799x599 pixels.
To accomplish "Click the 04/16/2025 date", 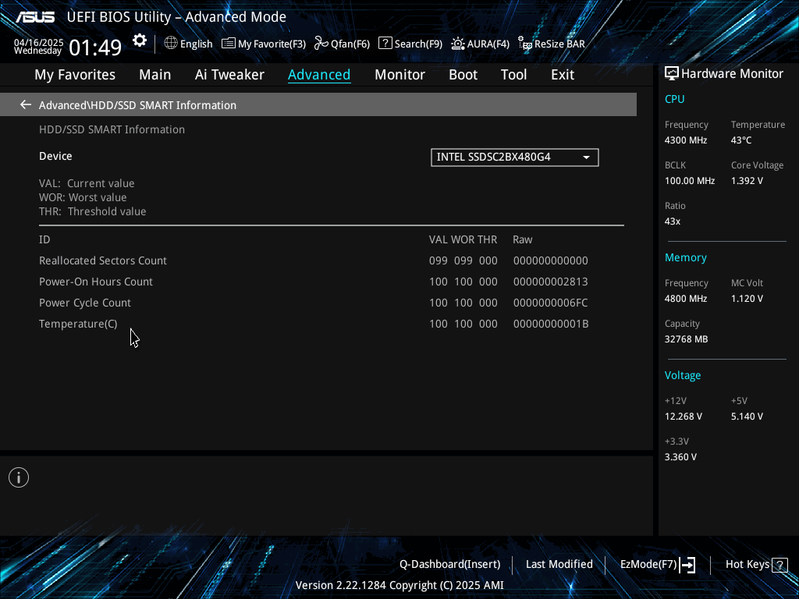I will (x=39, y=42).
